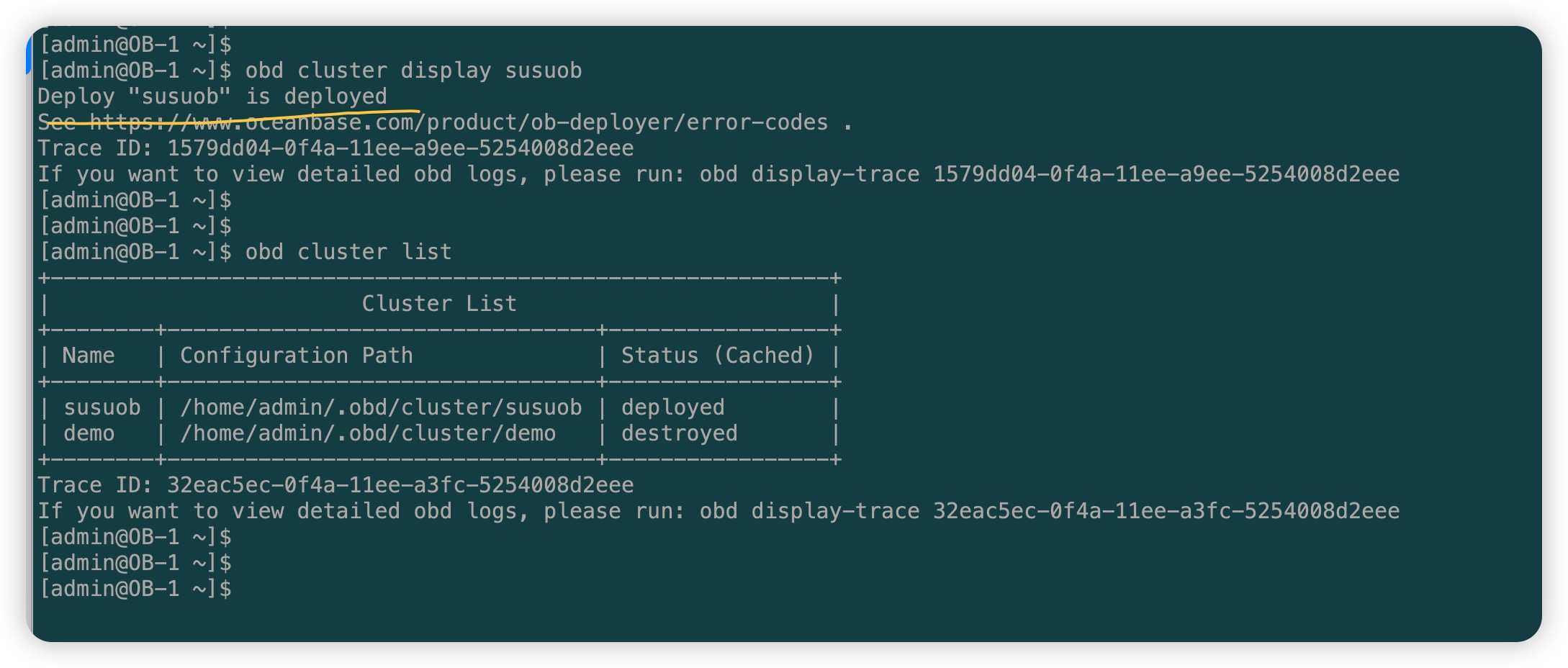Click the 'Cluster List' table title

(x=439, y=304)
